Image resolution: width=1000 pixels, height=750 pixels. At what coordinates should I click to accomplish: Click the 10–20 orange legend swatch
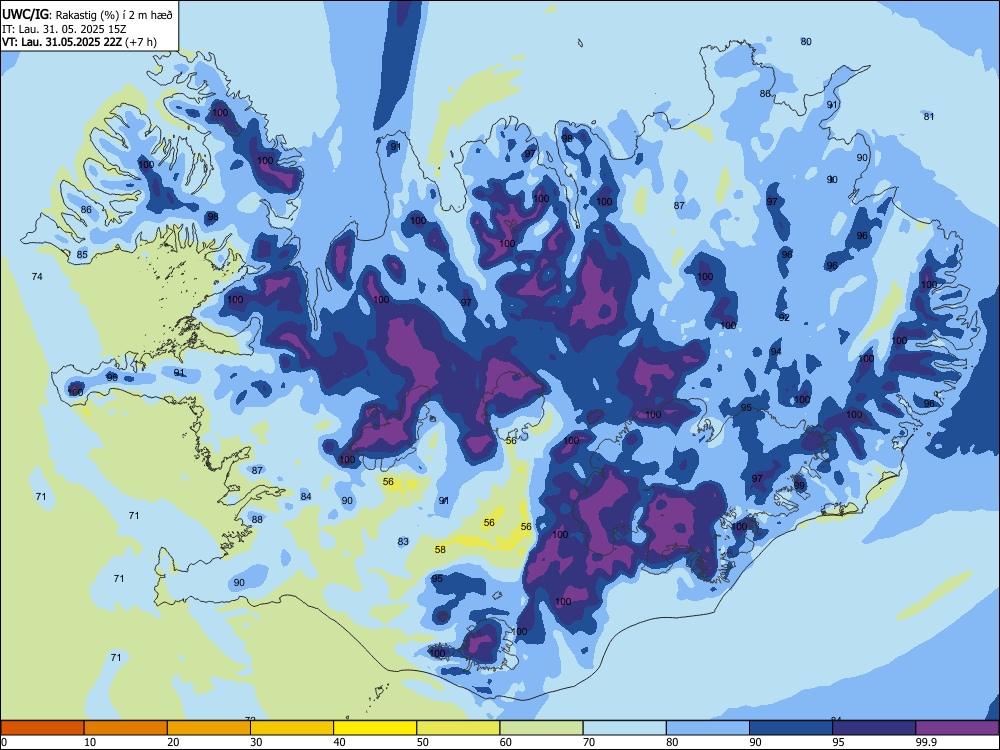[x=126, y=728]
